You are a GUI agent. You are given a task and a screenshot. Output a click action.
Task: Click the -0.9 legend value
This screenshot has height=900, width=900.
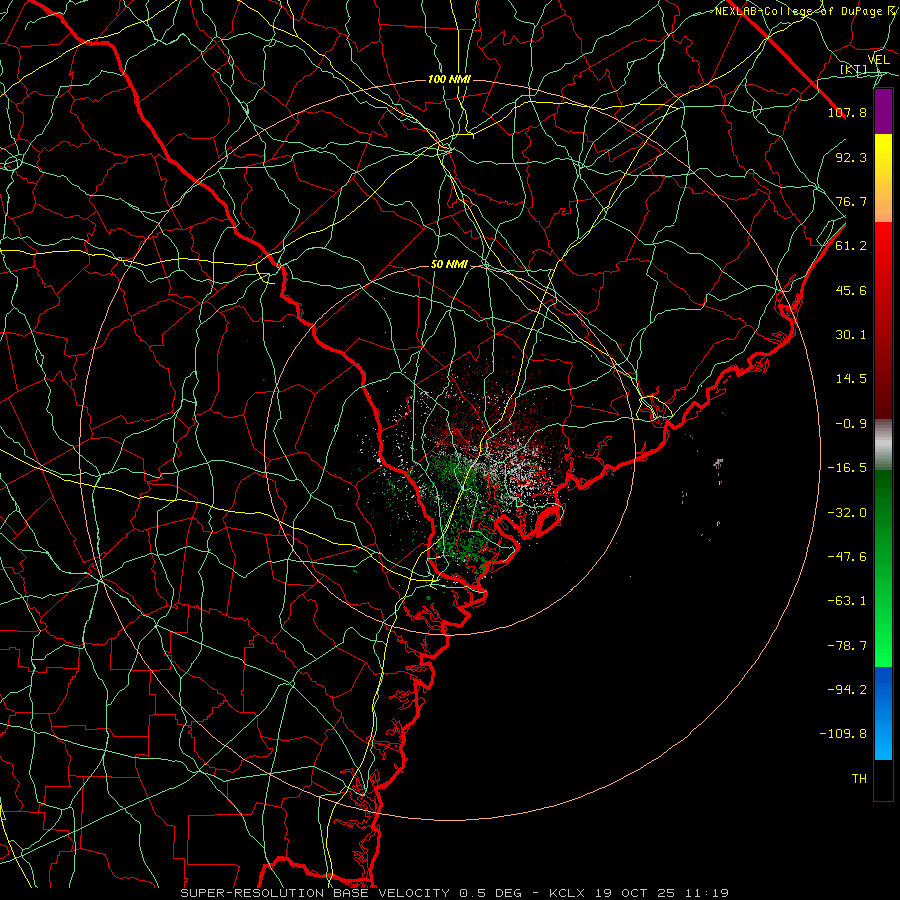851,424
